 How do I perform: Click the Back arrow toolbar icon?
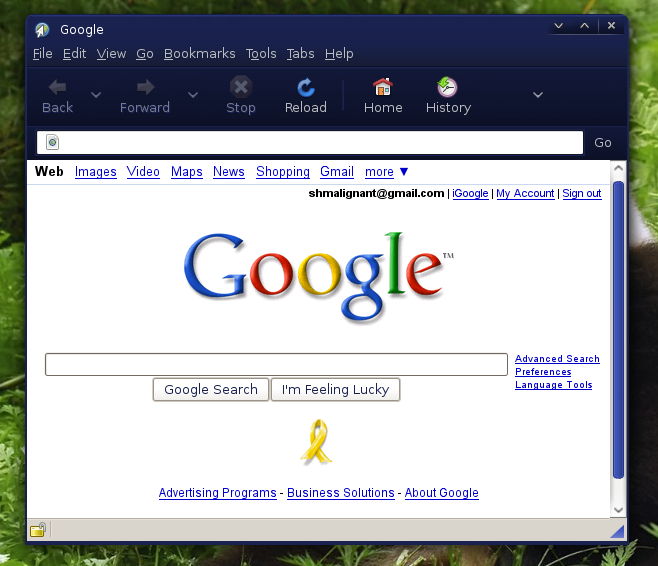point(57,87)
